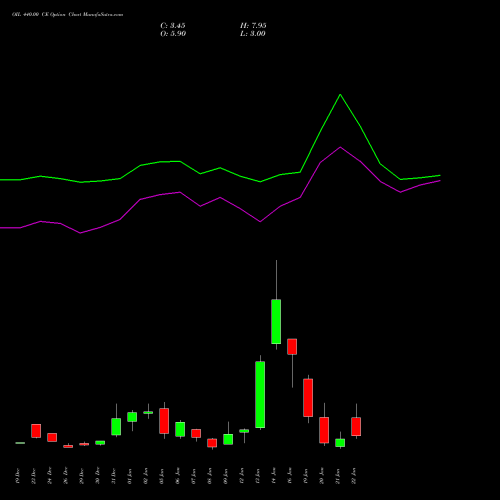The image size is (500, 500).
Task: Click the "05 Jan" date label
Action: (x=162, y=476)
